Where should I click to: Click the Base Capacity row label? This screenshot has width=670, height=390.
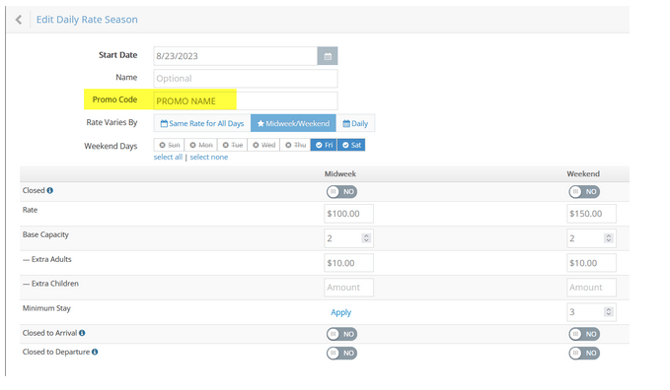pyautogui.click(x=45, y=235)
